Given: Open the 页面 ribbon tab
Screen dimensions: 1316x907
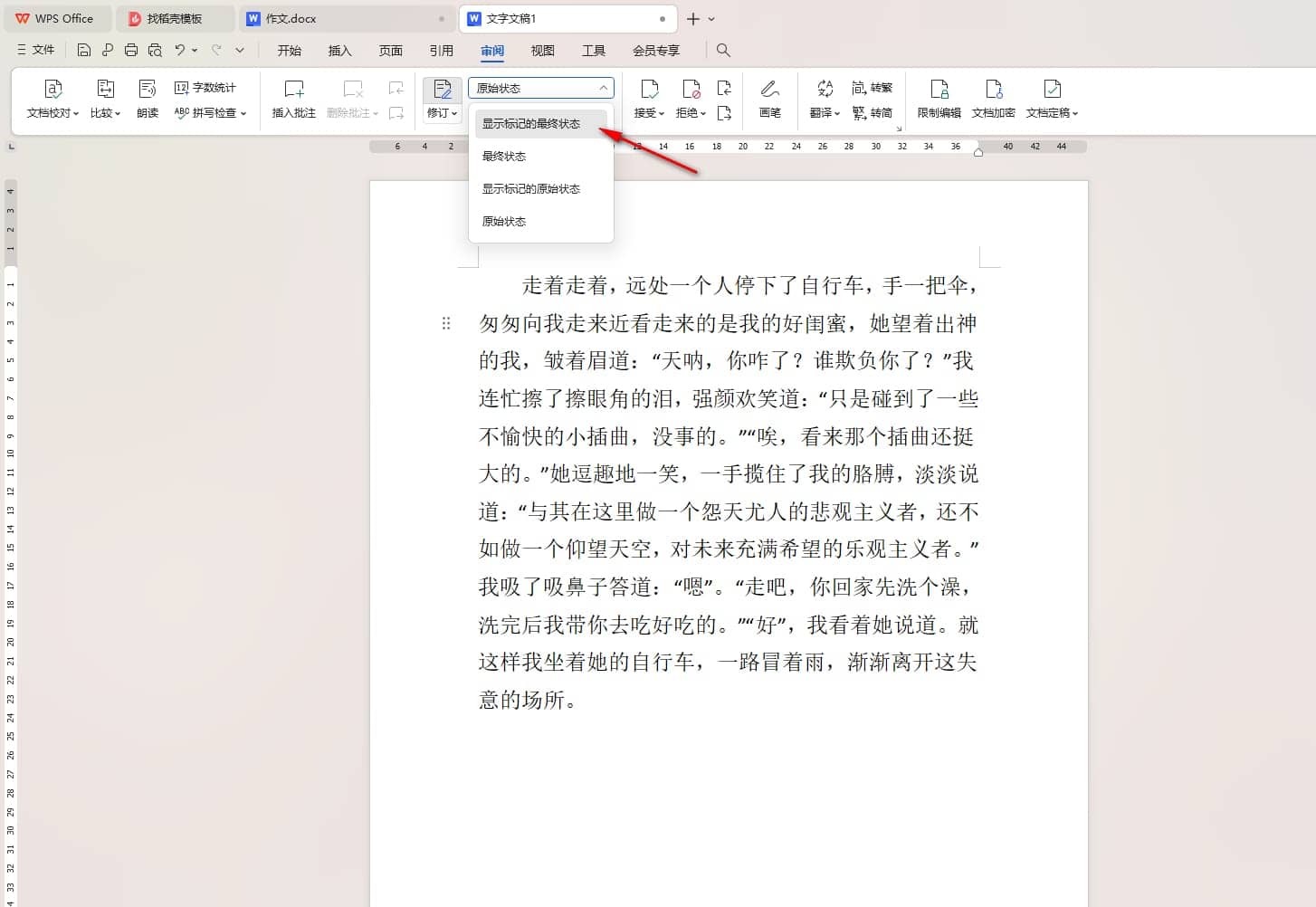Looking at the screenshot, I should click(x=391, y=51).
